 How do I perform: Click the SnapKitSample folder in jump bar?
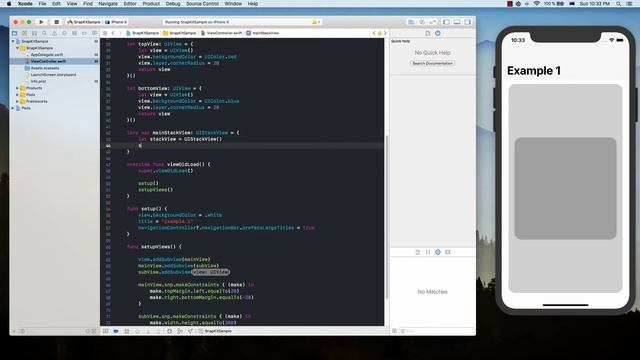point(180,33)
